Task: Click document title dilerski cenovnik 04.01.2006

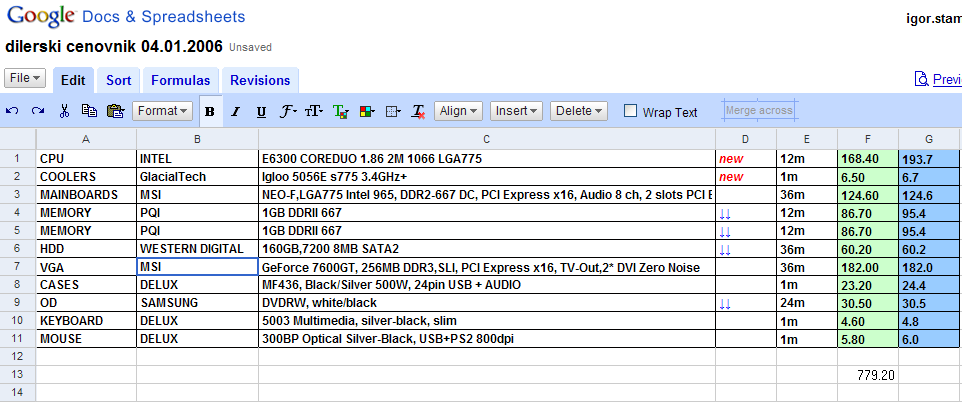Action: pos(114,47)
